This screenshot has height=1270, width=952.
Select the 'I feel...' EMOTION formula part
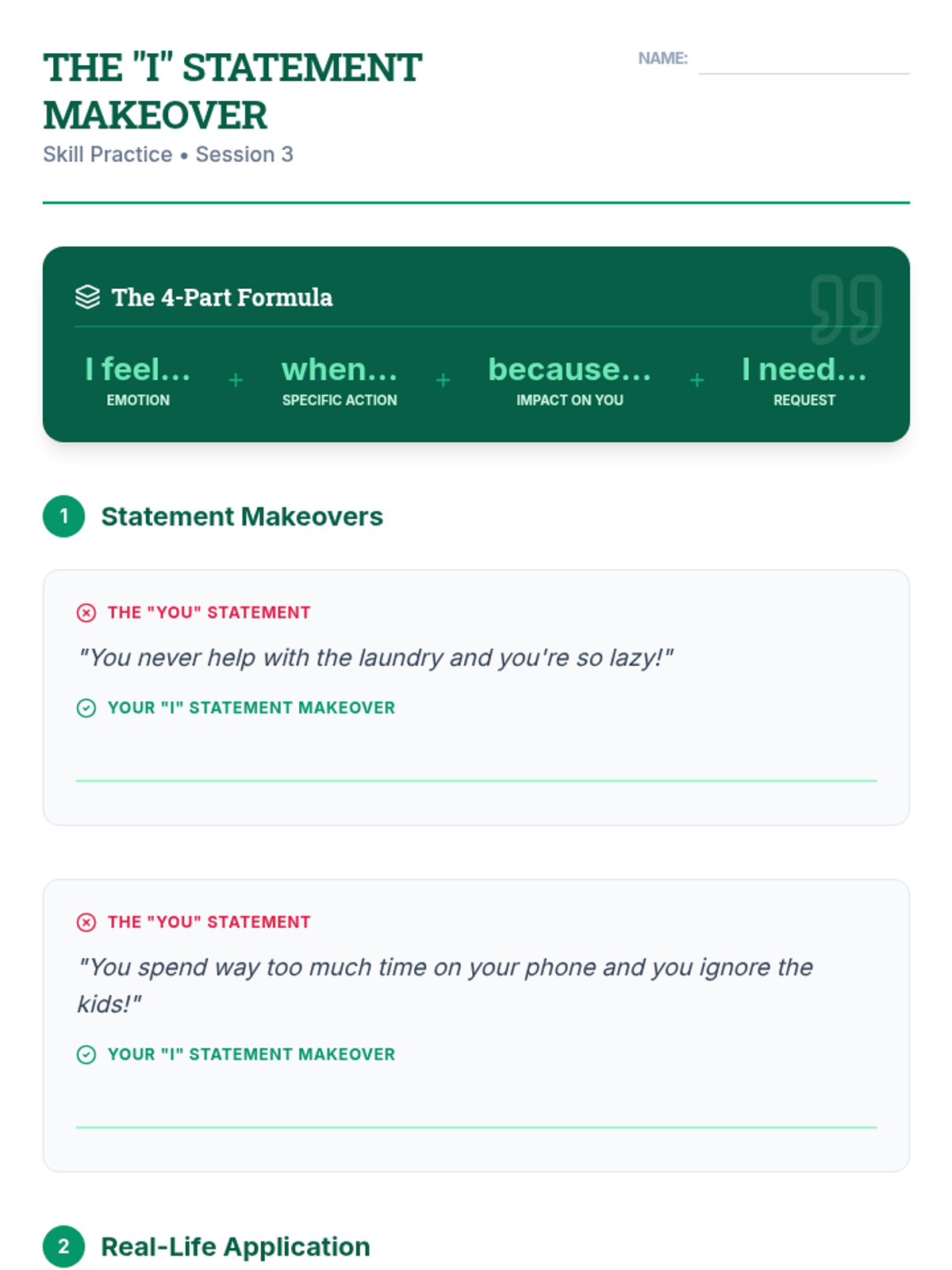click(138, 381)
